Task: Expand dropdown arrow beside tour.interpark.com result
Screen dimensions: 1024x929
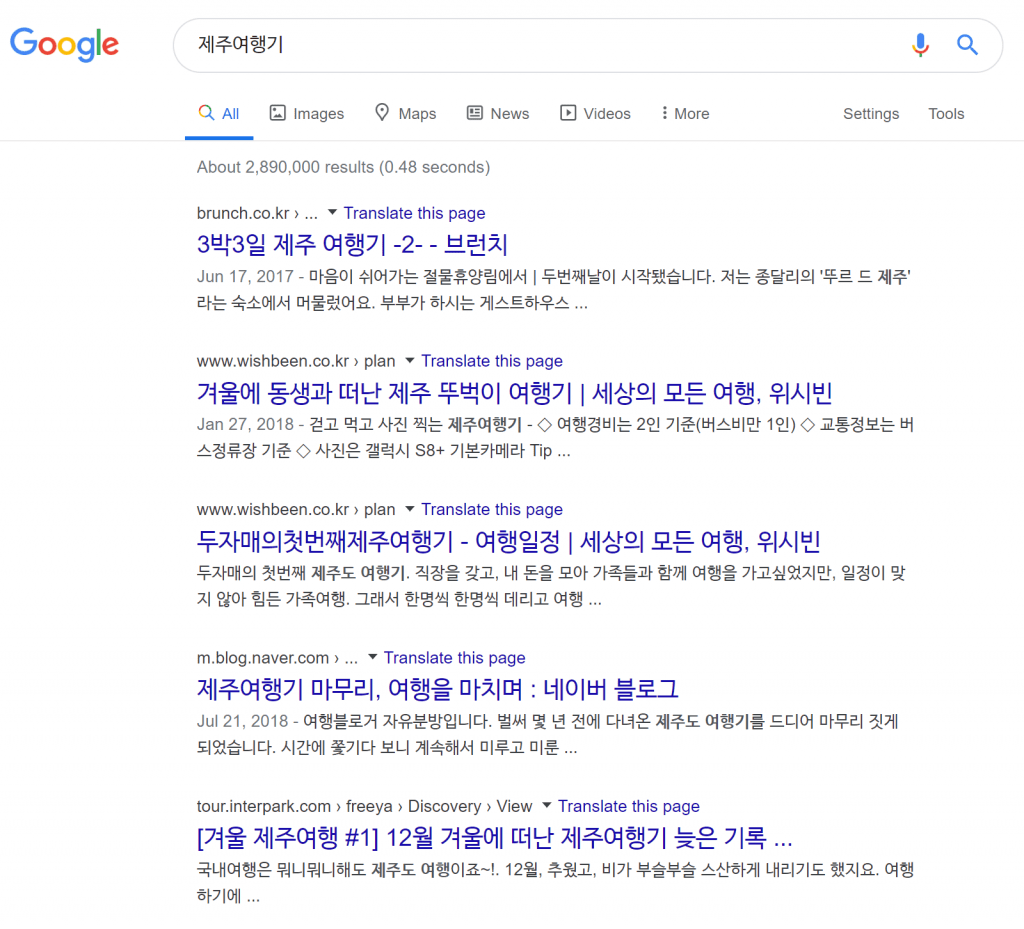Action: pos(546,806)
